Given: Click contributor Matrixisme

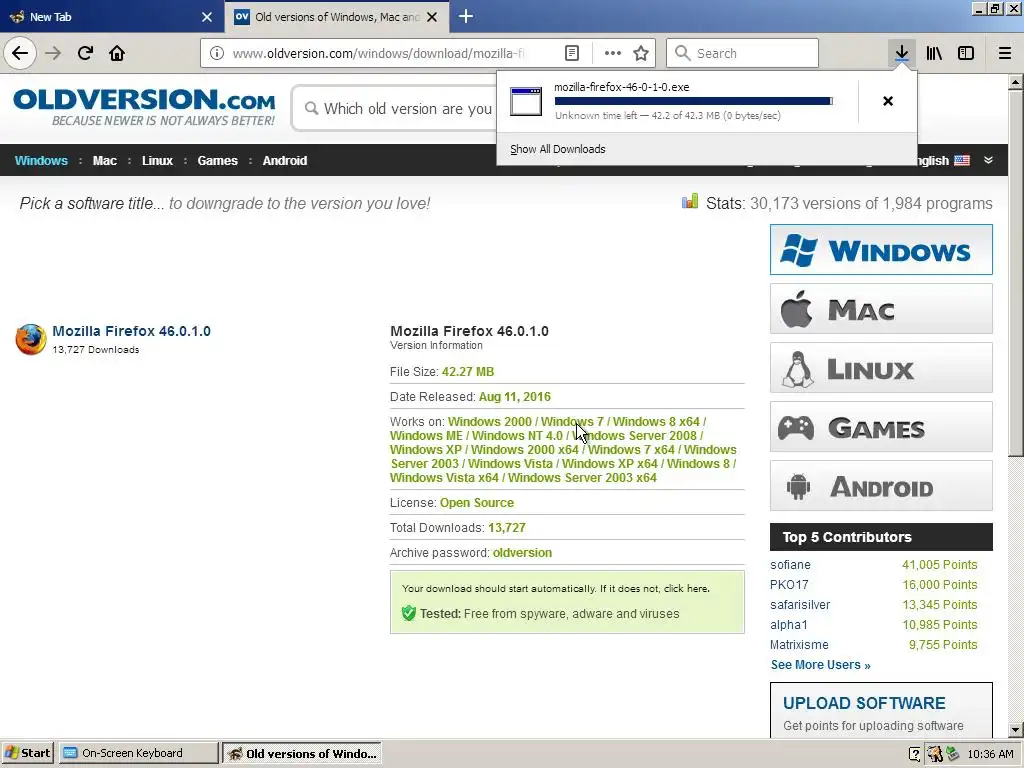Looking at the screenshot, I should click(799, 645).
